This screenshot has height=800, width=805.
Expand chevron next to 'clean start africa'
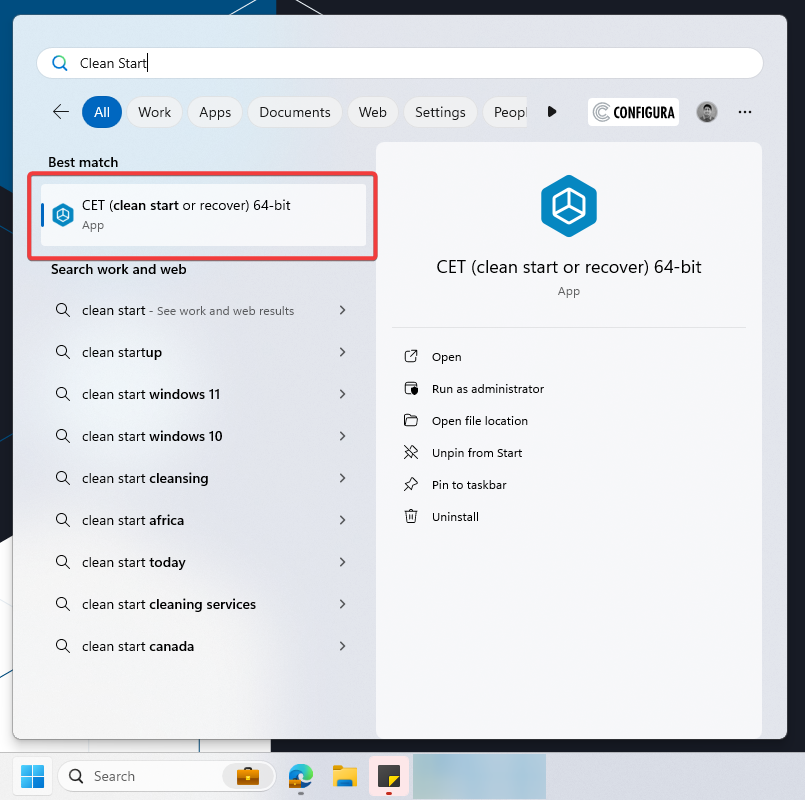pos(342,520)
